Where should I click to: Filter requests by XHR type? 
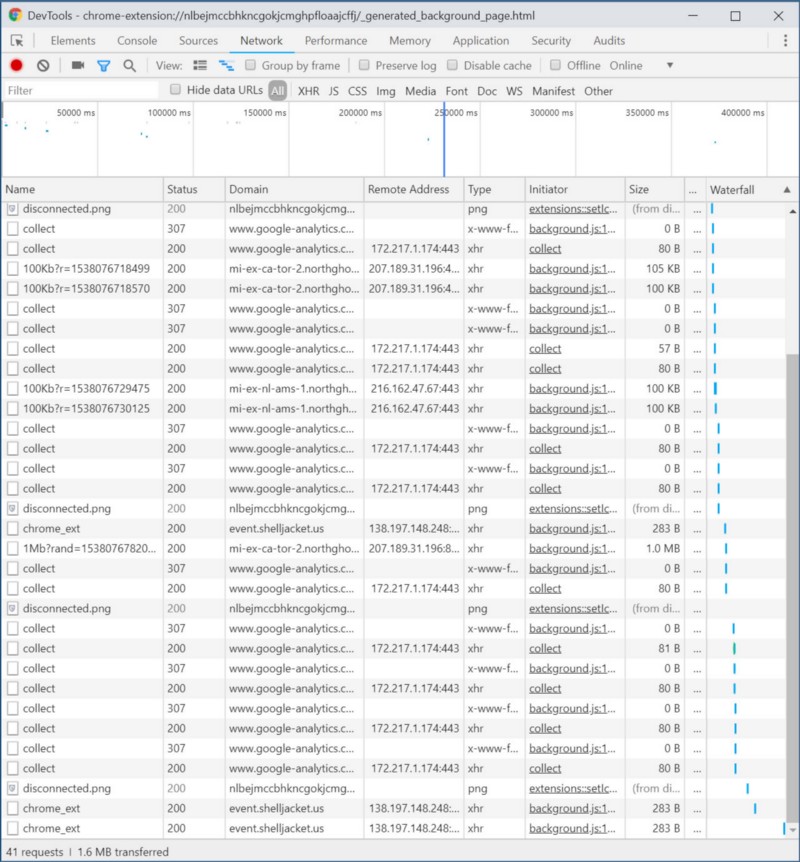click(308, 91)
